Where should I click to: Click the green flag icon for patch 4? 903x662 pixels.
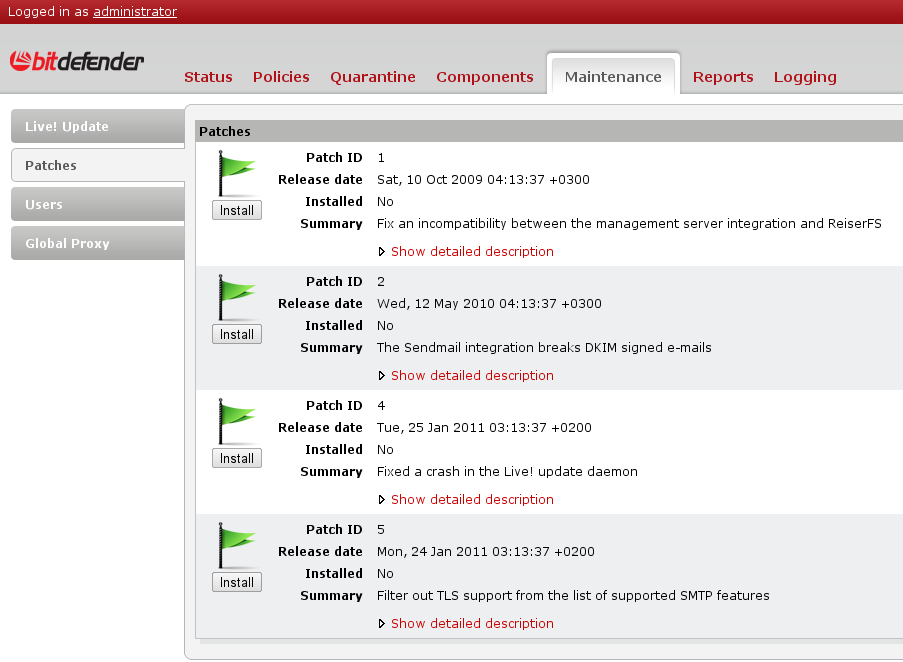[x=237, y=422]
